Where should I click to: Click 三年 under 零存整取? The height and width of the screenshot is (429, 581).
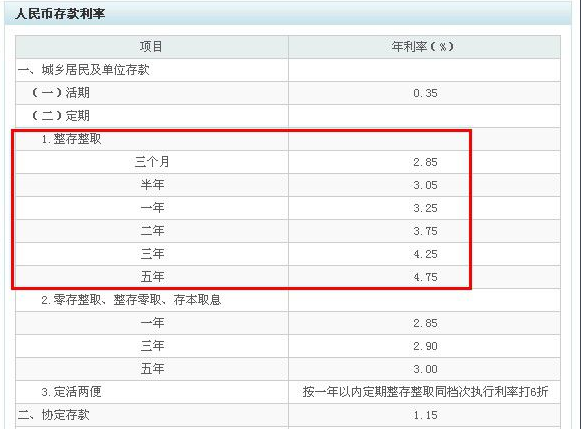tap(152, 346)
